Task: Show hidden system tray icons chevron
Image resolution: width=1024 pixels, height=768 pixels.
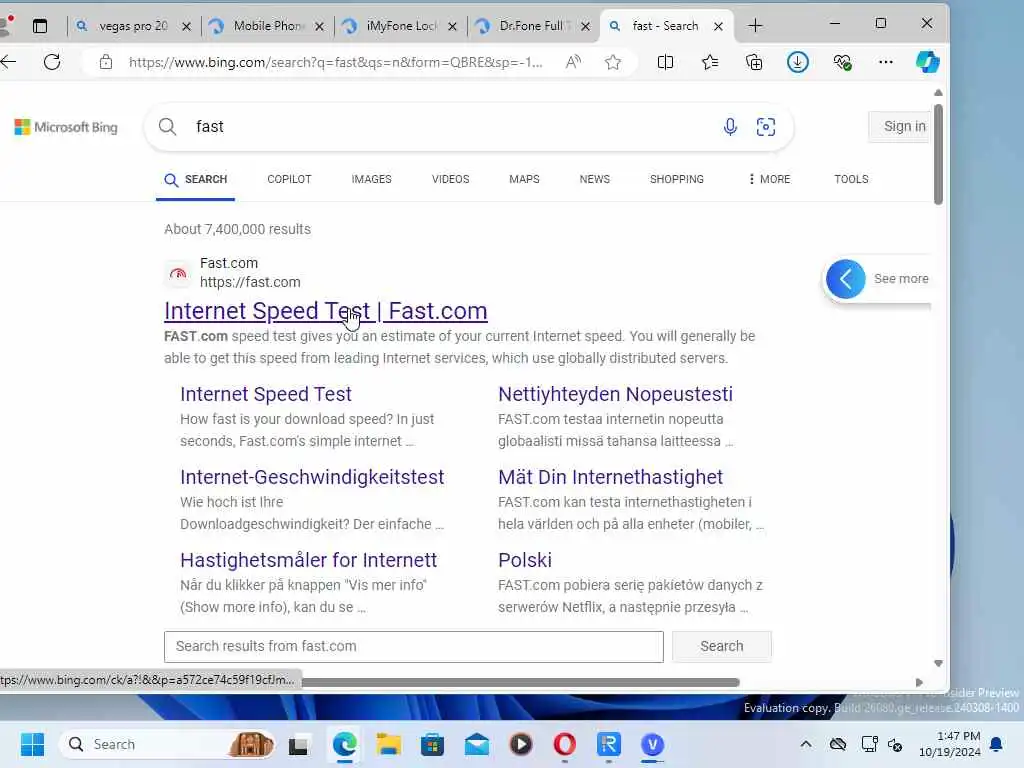Action: (806, 744)
